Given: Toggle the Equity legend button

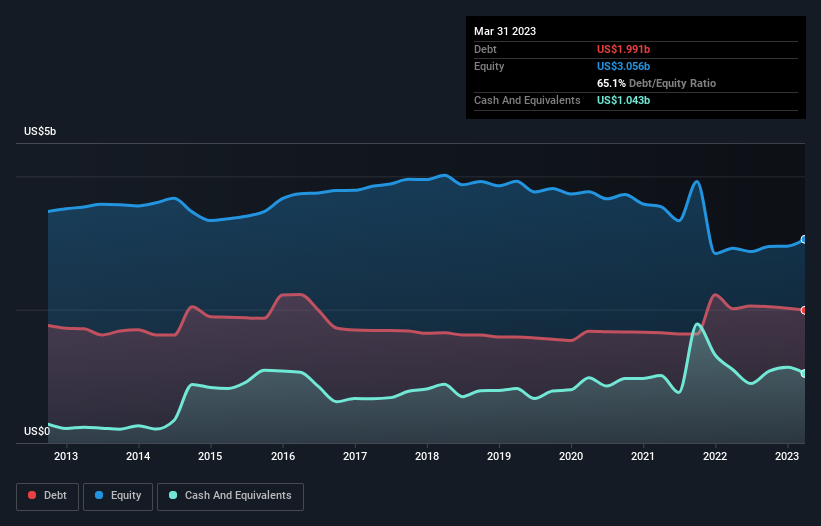Looking at the screenshot, I should tap(118, 496).
